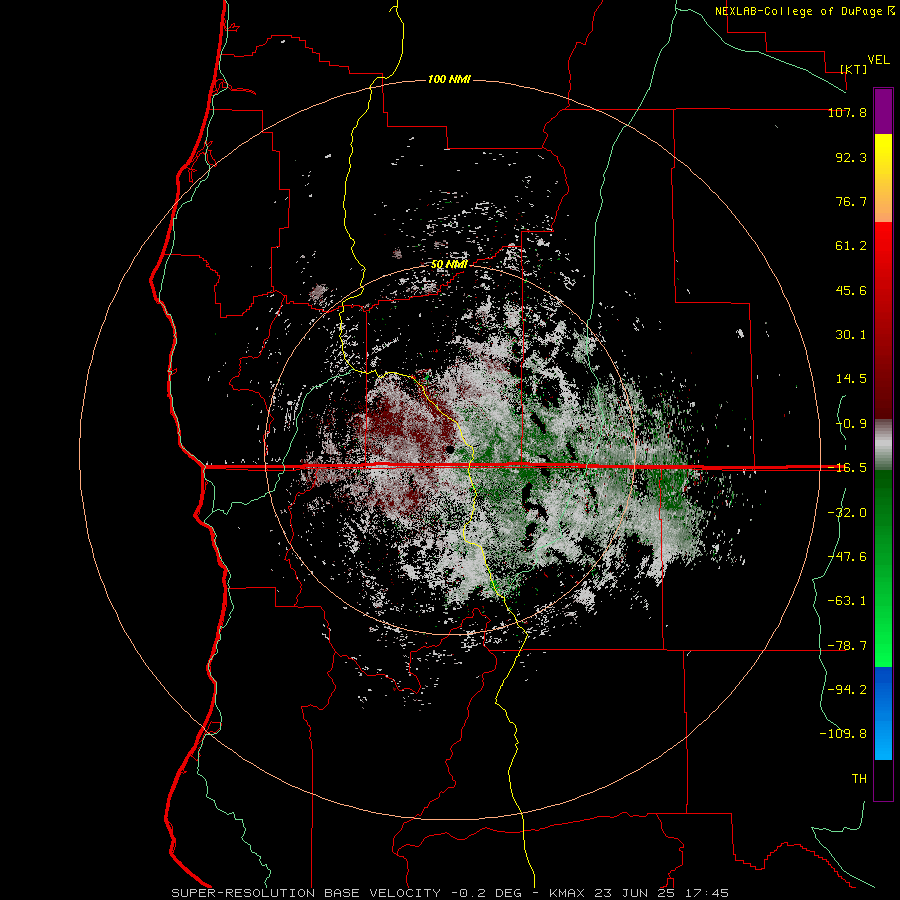The image size is (900, 900).
Task: Pick the purple segment of the velocity color bar
Action: (x=883, y=111)
